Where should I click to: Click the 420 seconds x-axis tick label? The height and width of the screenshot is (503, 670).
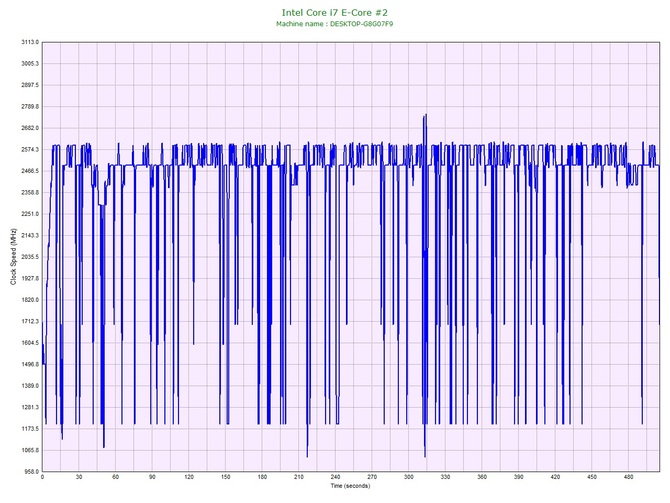tap(555, 477)
